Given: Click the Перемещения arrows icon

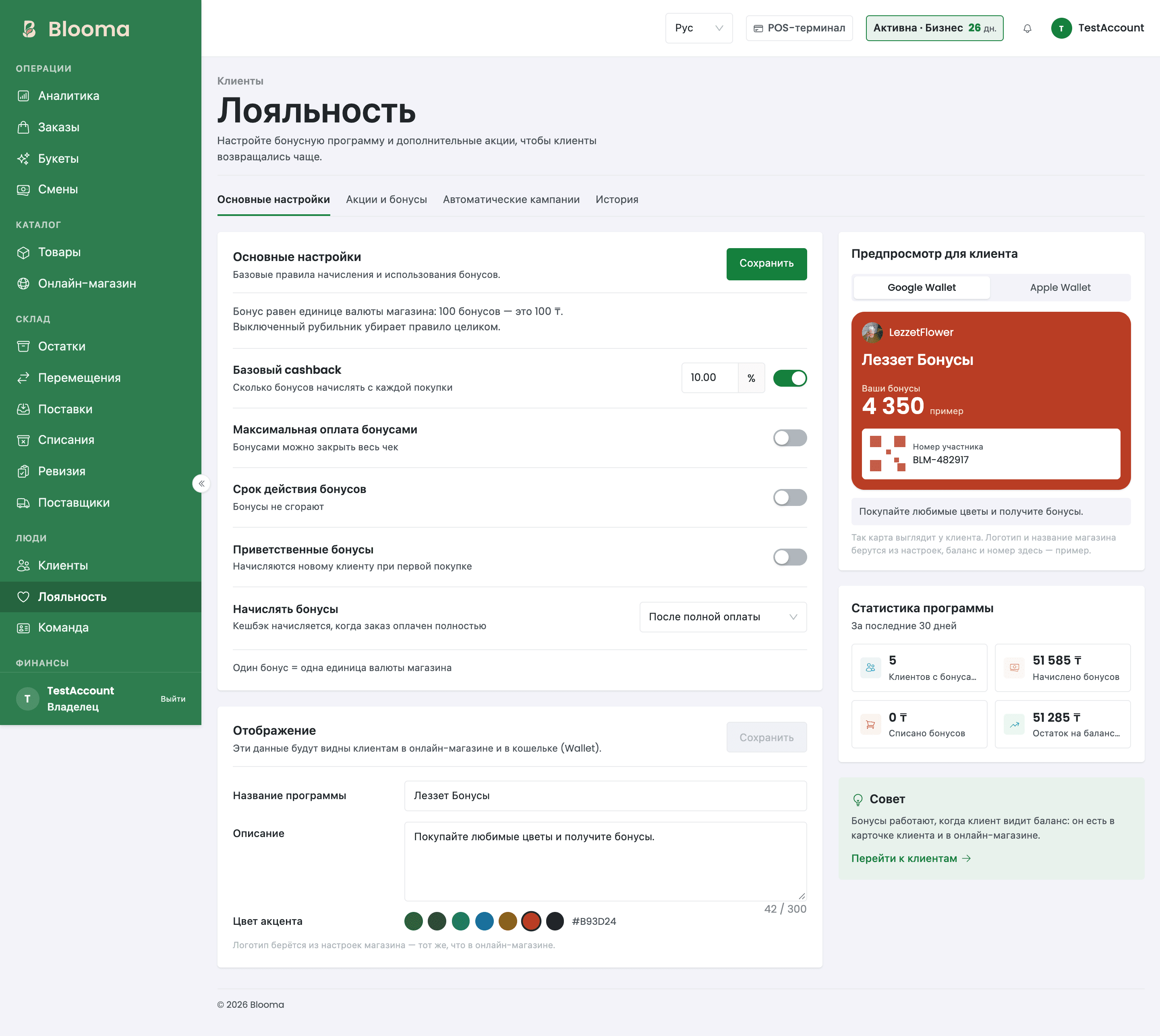Looking at the screenshot, I should tap(23, 377).
